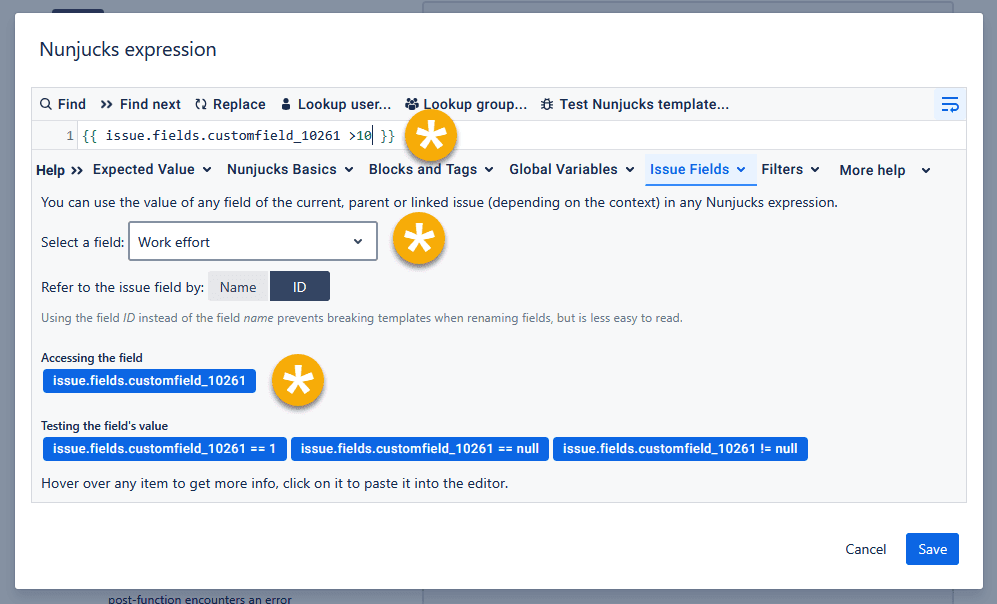Screen dimensions: 997x604
Task: Open Test Nunjucks template... label
Action: tap(644, 104)
